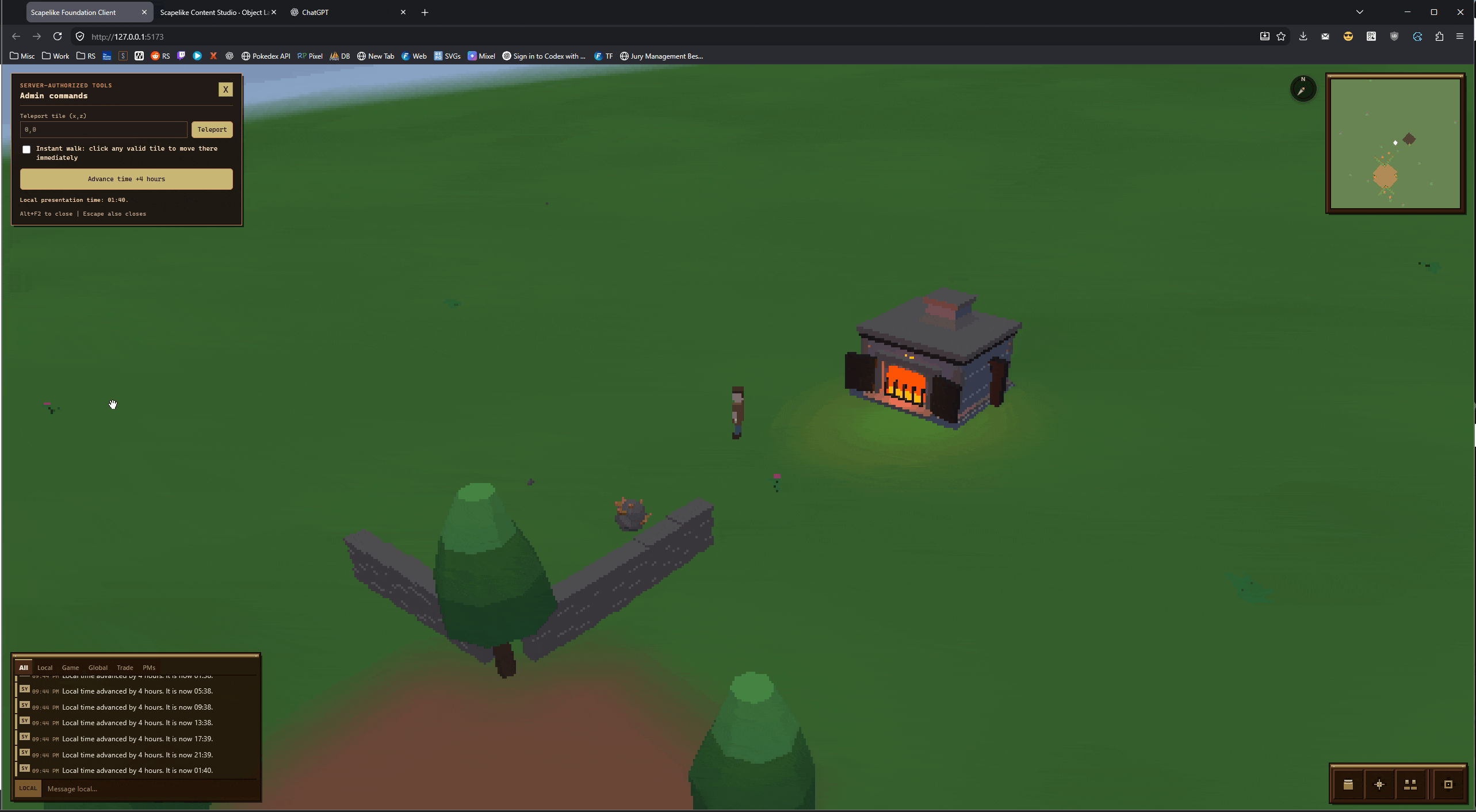The height and width of the screenshot is (812, 1476).
Task: Click the square target icon in game toolbar
Action: coord(1448,784)
